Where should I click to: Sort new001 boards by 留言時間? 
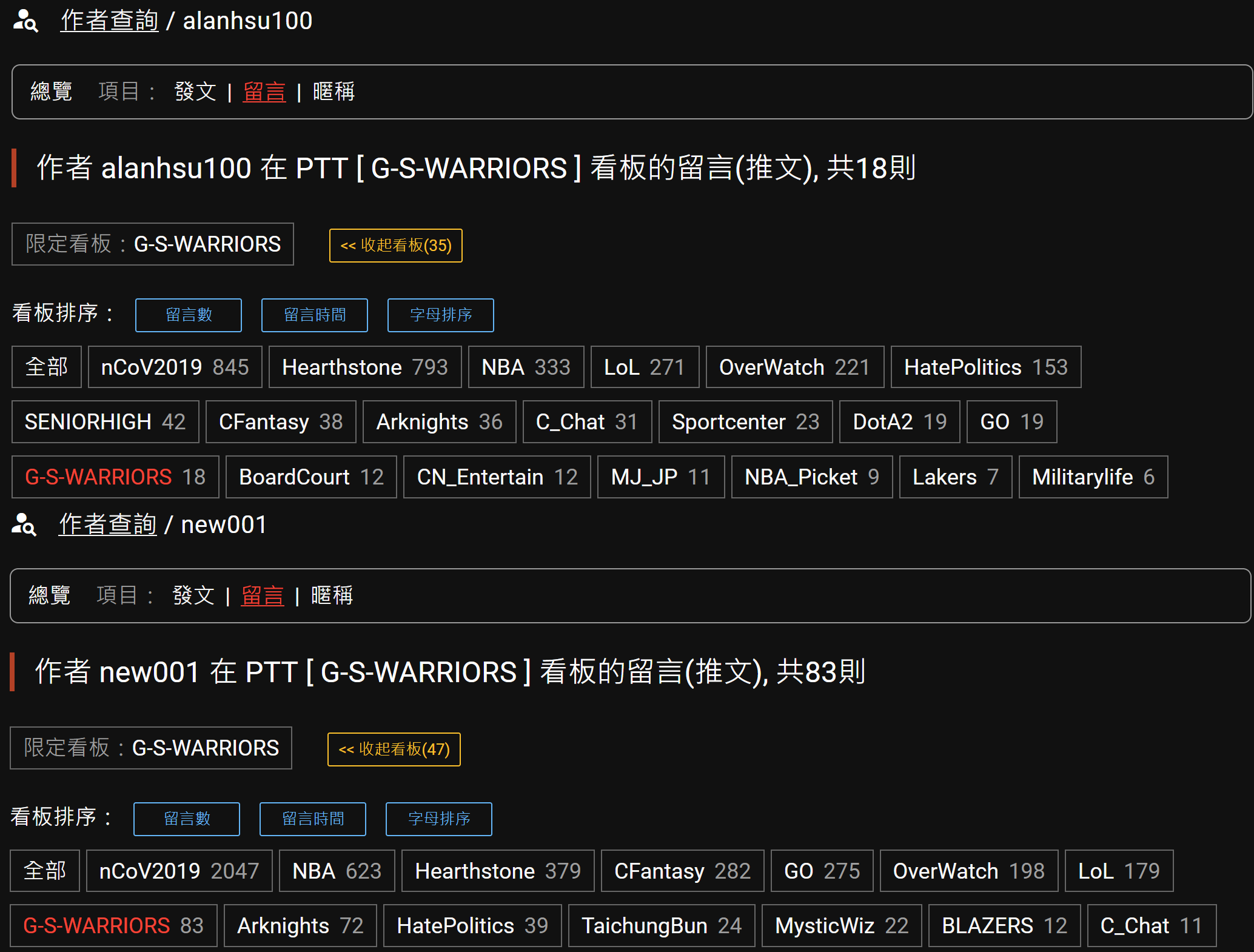pyautogui.click(x=313, y=819)
